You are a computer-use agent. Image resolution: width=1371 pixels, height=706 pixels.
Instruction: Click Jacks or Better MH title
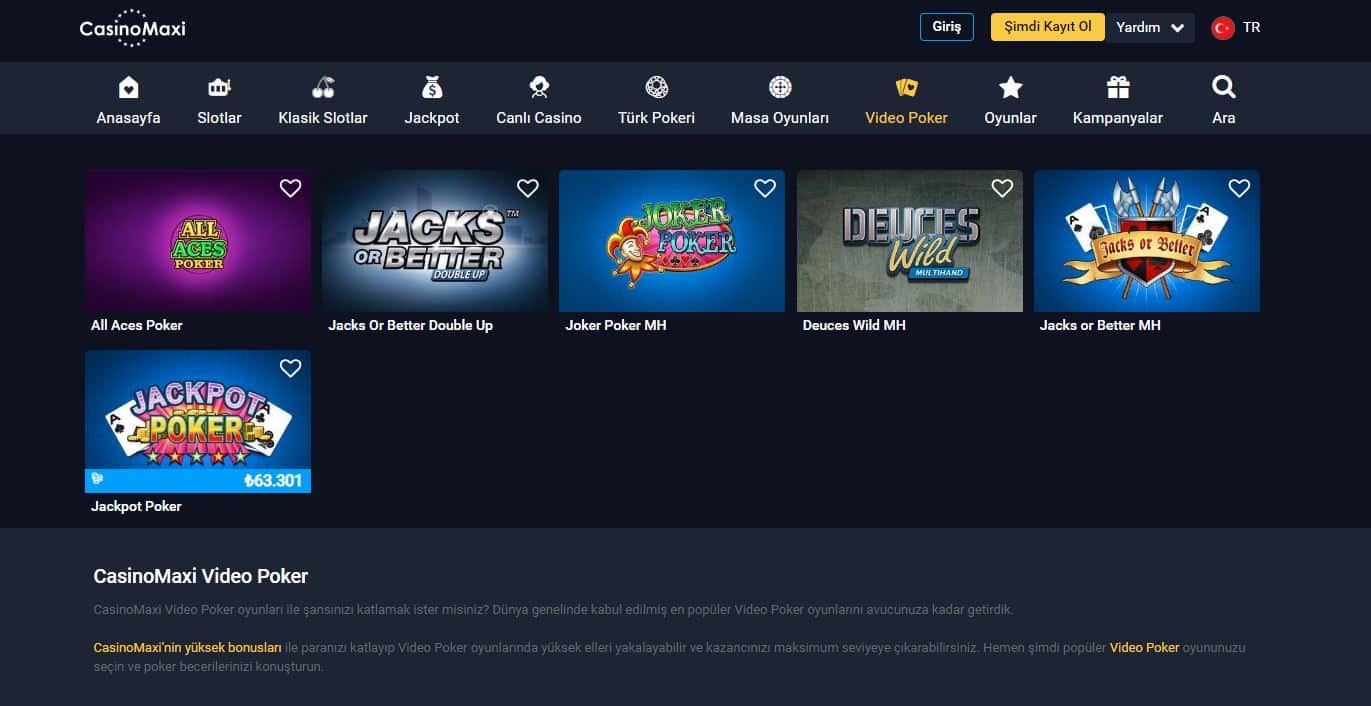pos(1100,325)
